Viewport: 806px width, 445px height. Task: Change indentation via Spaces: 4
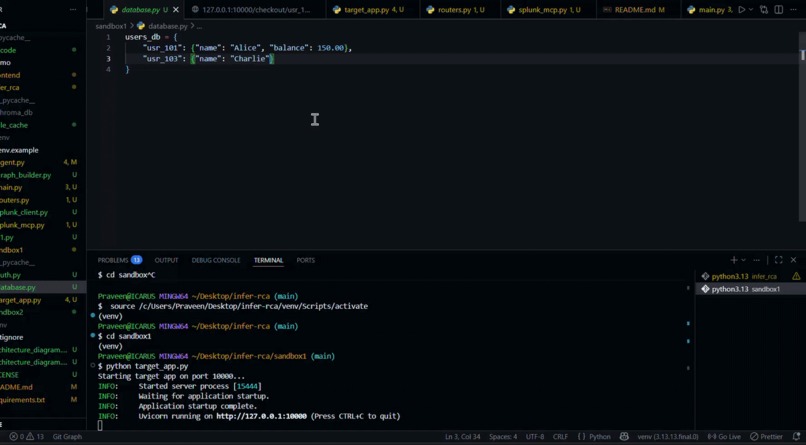(503, 436)
